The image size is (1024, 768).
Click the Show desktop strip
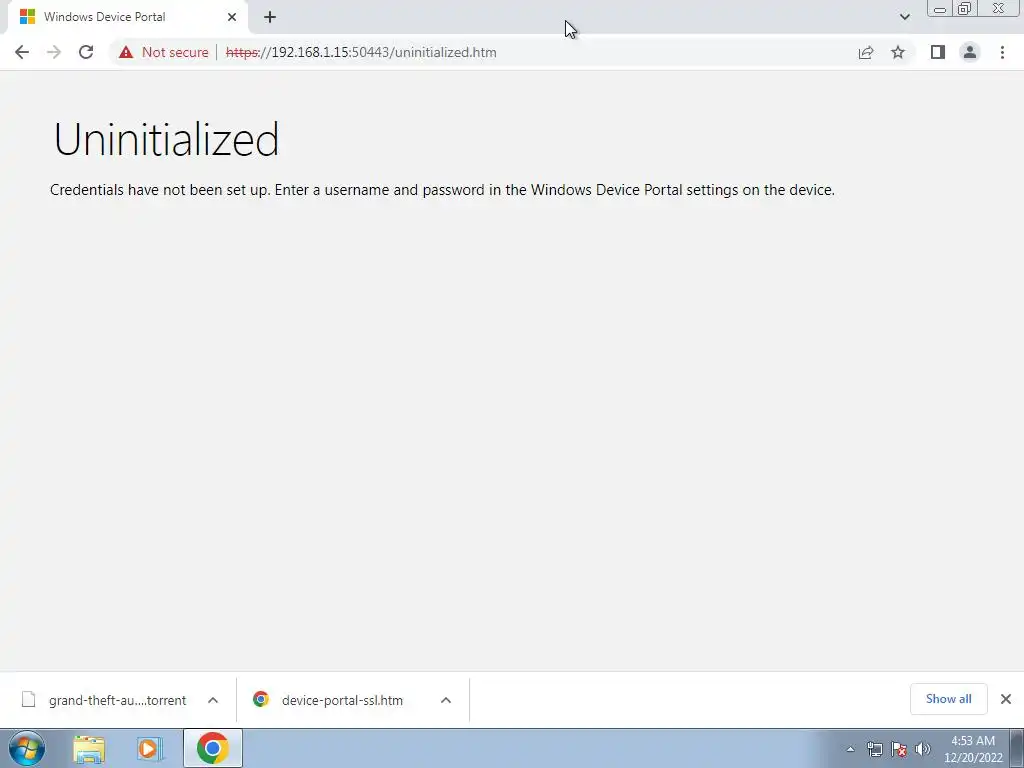point(1017,748)
